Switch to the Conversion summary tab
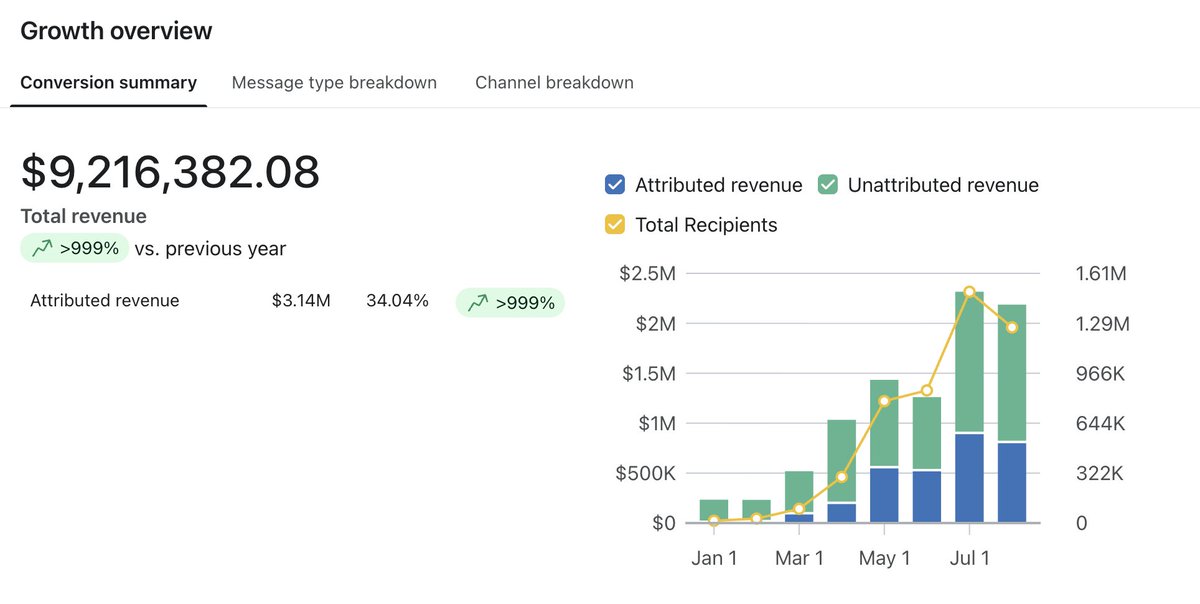 coord(108,82)
